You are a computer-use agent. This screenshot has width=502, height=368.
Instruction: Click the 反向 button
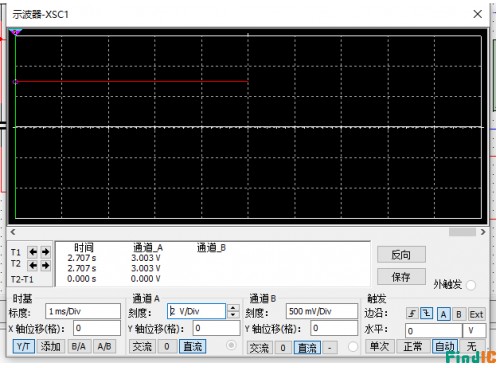click(x=401, y=255)
